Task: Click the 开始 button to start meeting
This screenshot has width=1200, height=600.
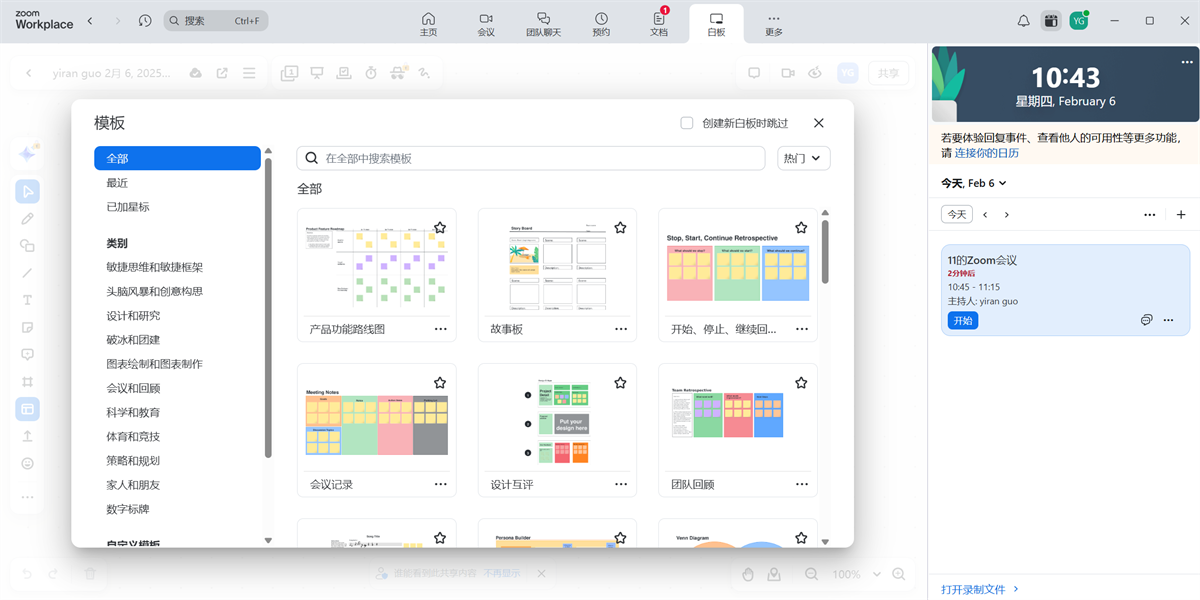Action: point(962,320)
